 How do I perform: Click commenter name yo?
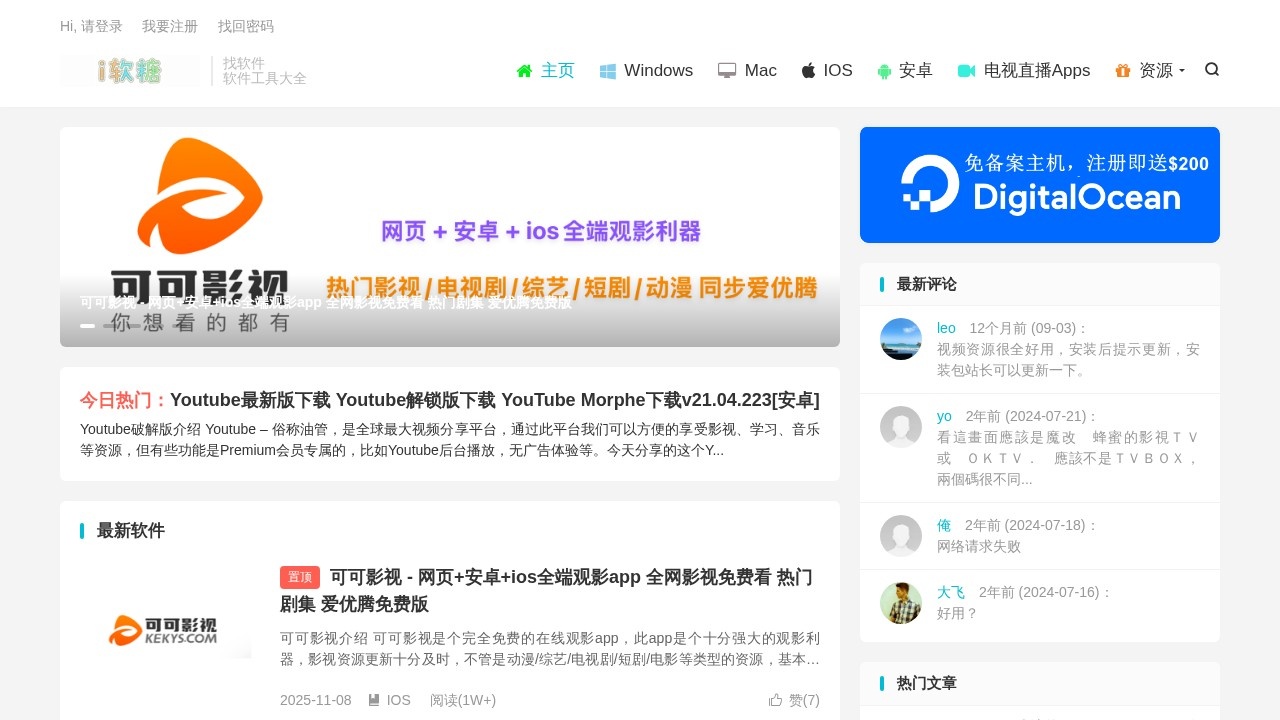coord(944,416)
